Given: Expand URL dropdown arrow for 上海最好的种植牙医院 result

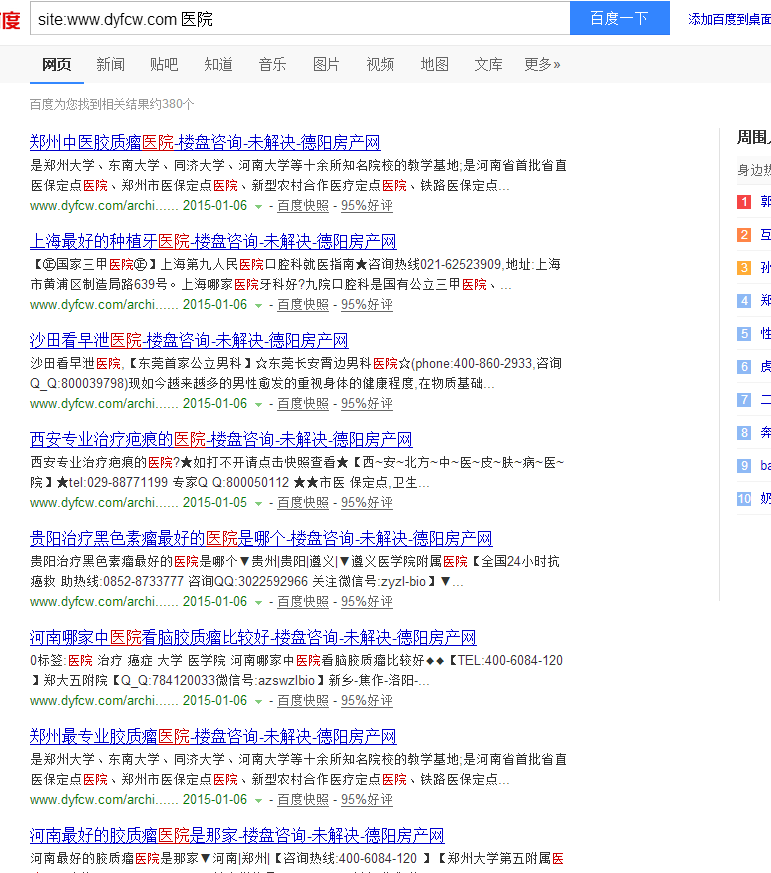Looking at the screenshot, I should click(x=258, y=306).
